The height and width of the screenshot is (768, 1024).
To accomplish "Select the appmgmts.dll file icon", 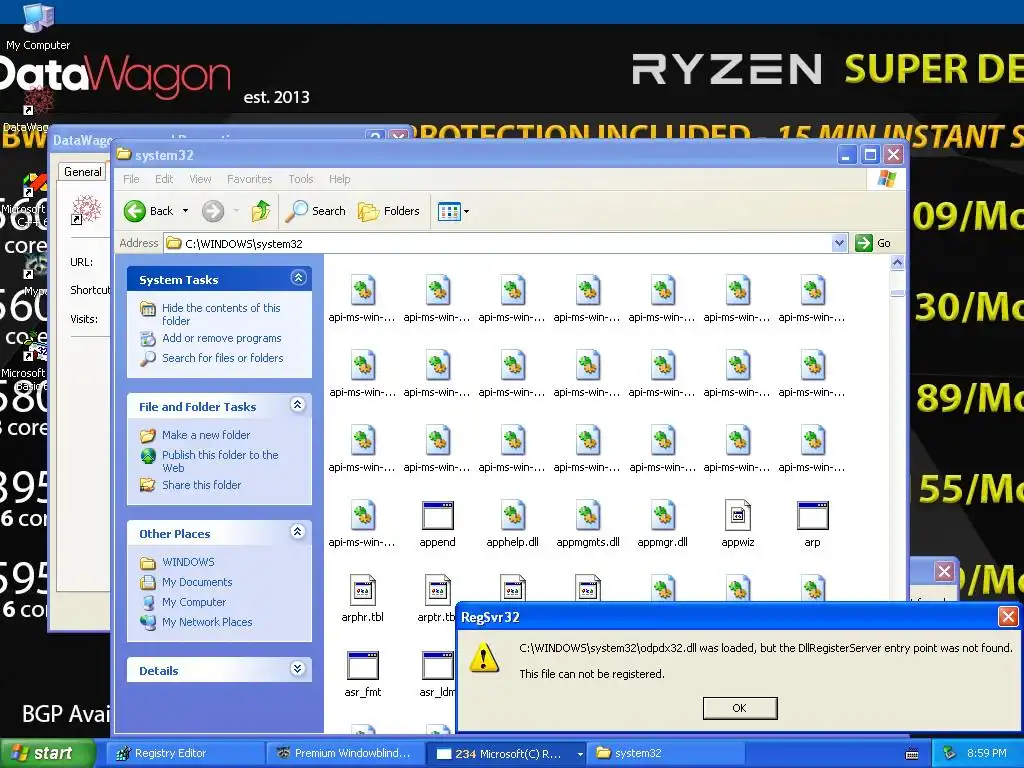I will pos(588,516).
